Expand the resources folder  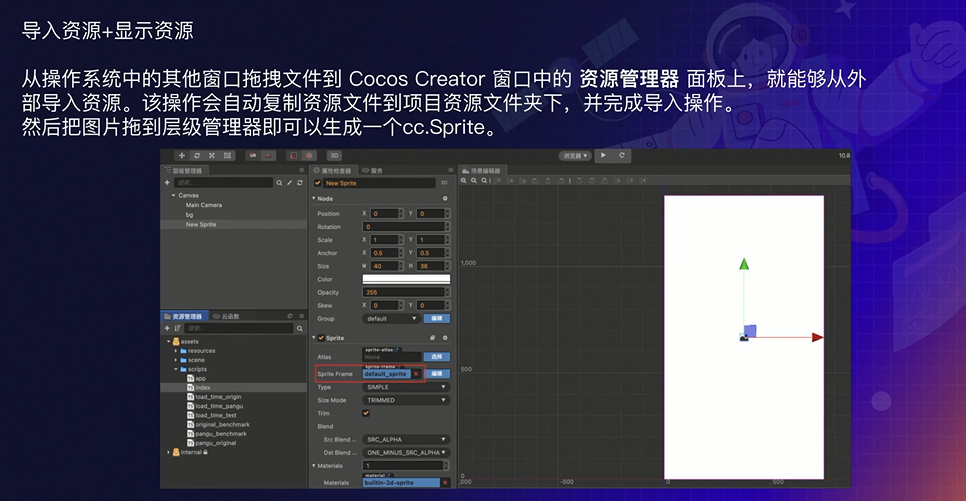pyautogui.click(x=176, y=351)
